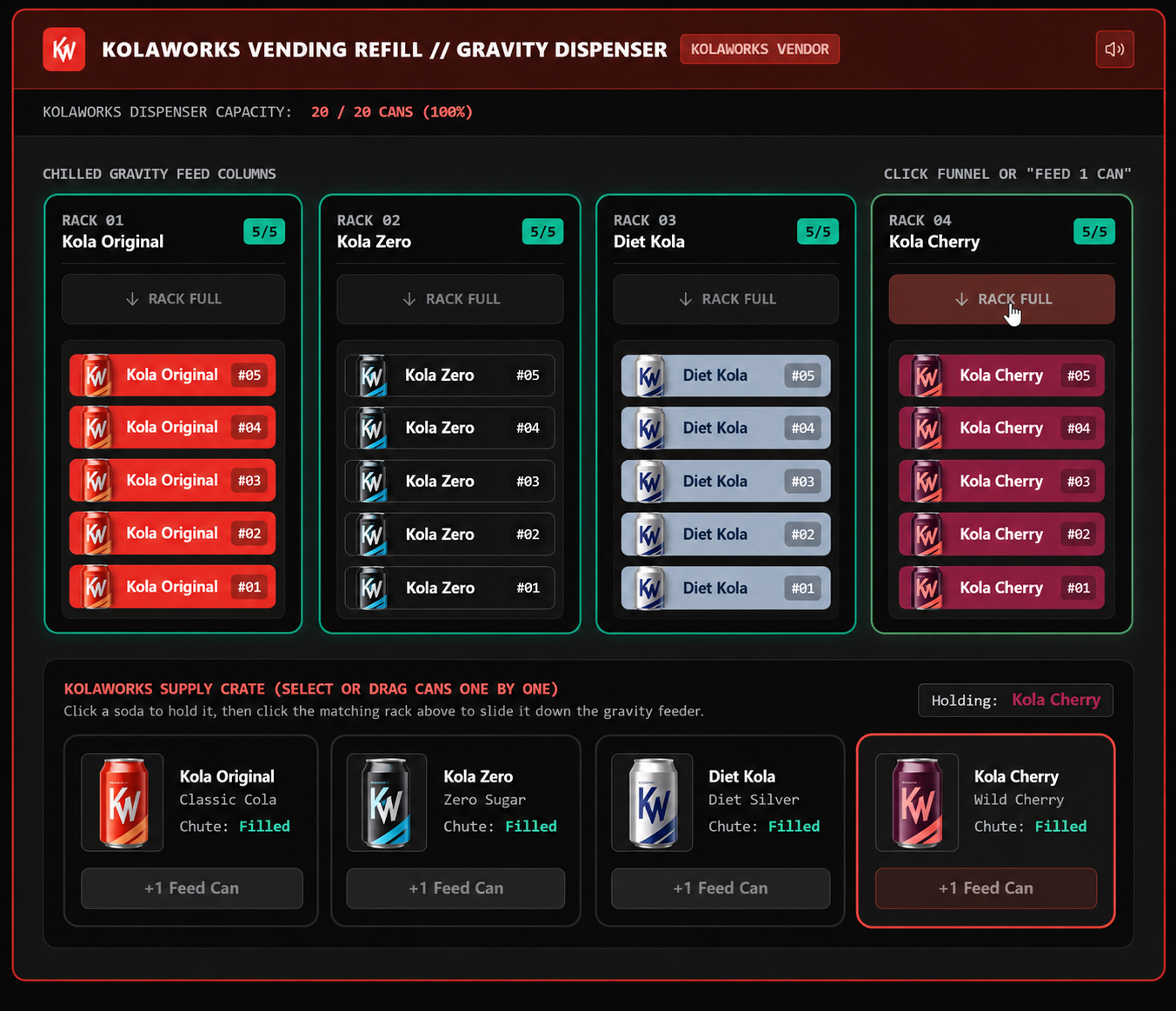Click the 5/5 badge on Rack 04
The width and height of the screenshot is (1176, 1011).
click(1094, 232)
